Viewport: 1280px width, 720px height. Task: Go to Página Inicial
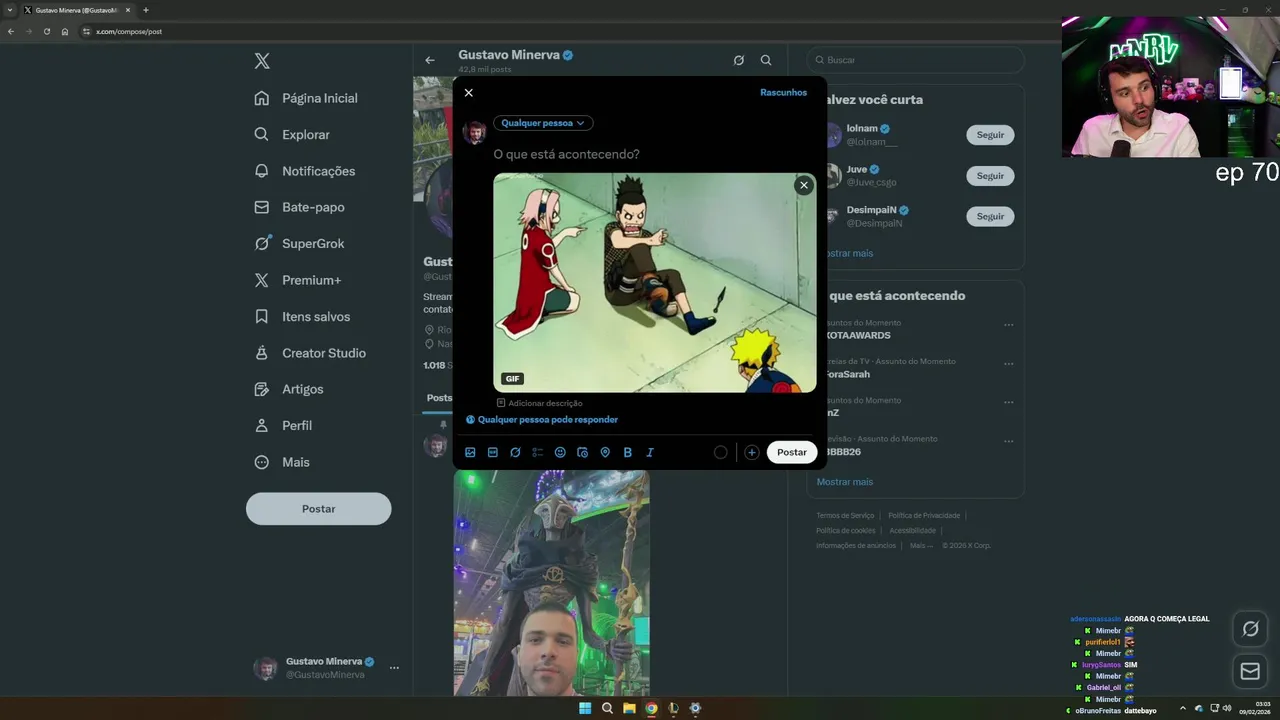click(x=306, y=98)
